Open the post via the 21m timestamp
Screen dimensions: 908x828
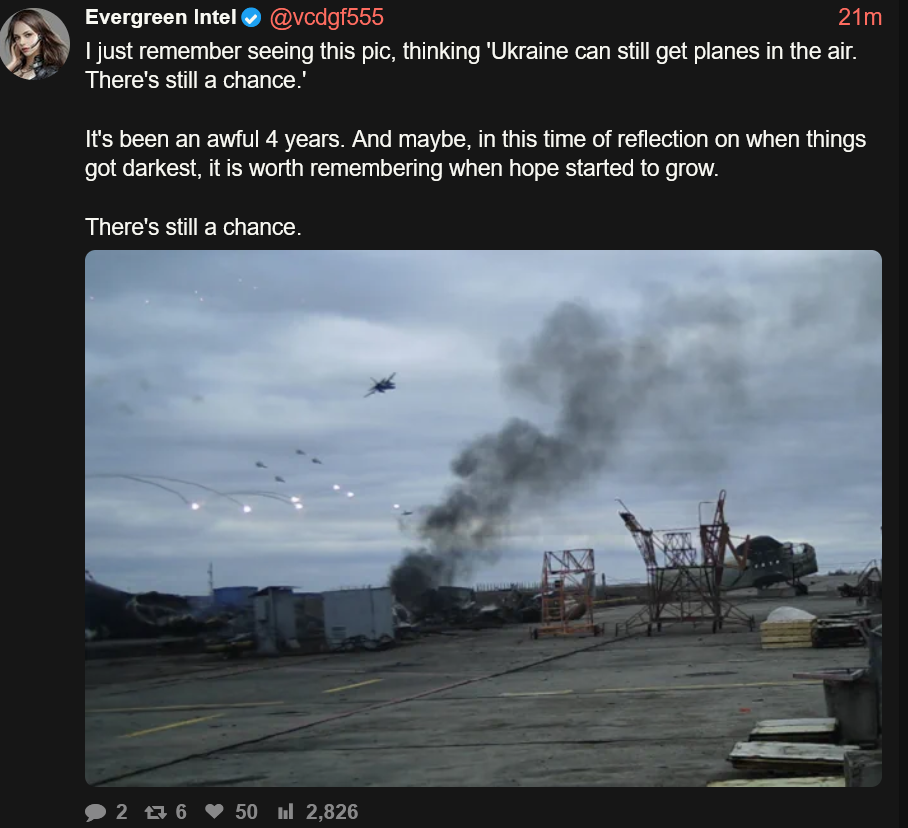[860, 17]
